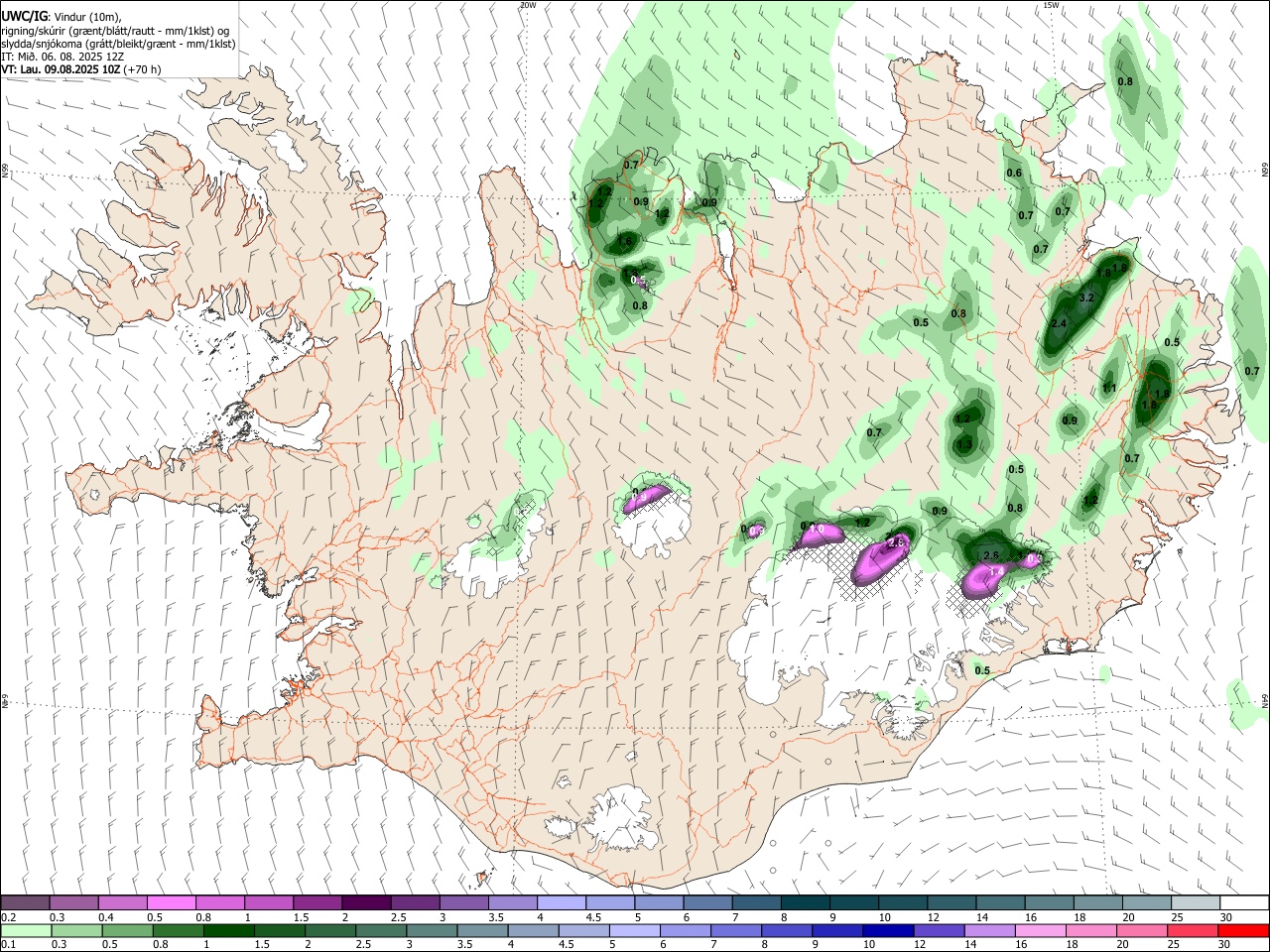Click the 0.6 precipitation value on the map
This screenshot has width=1270, height=952.
[x=1014, y=173]
